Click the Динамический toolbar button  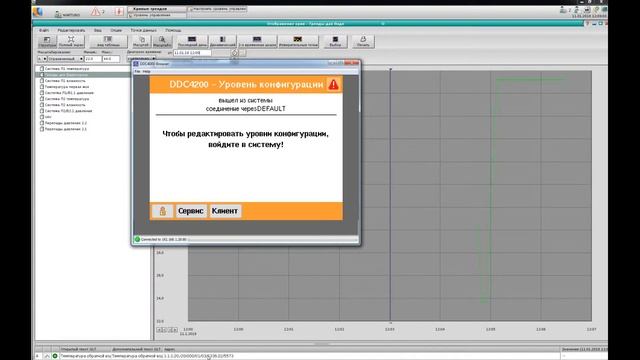point(223,41)
